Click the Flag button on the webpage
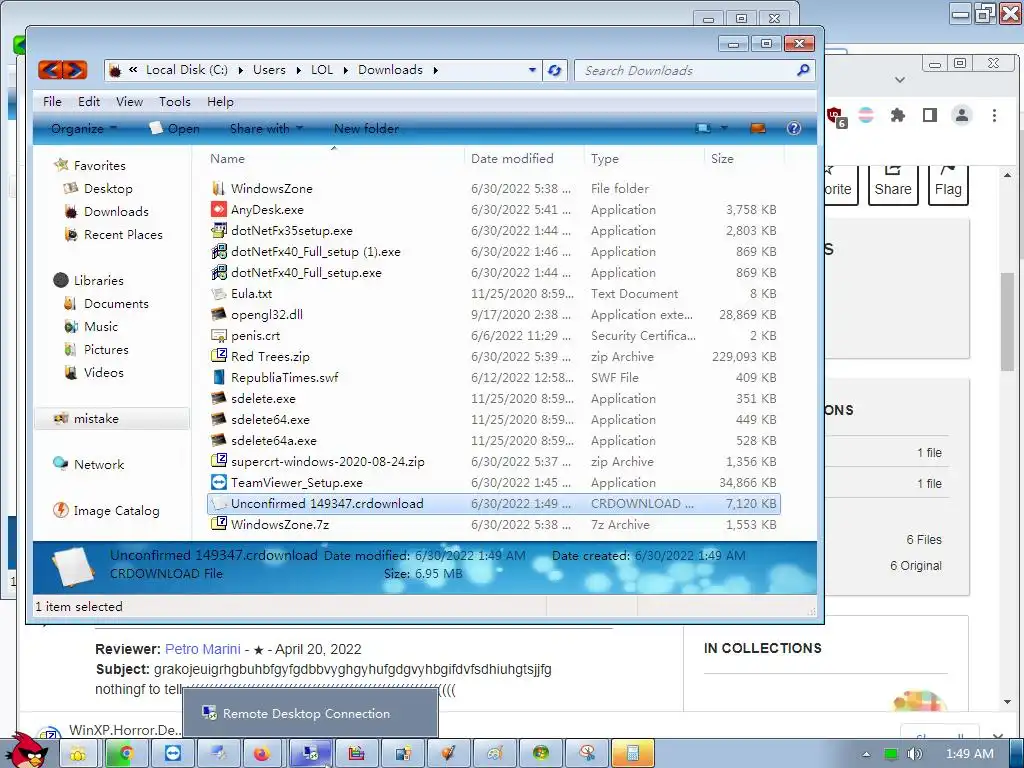Viewport: 1024px width, 768px height. (948, 185)
